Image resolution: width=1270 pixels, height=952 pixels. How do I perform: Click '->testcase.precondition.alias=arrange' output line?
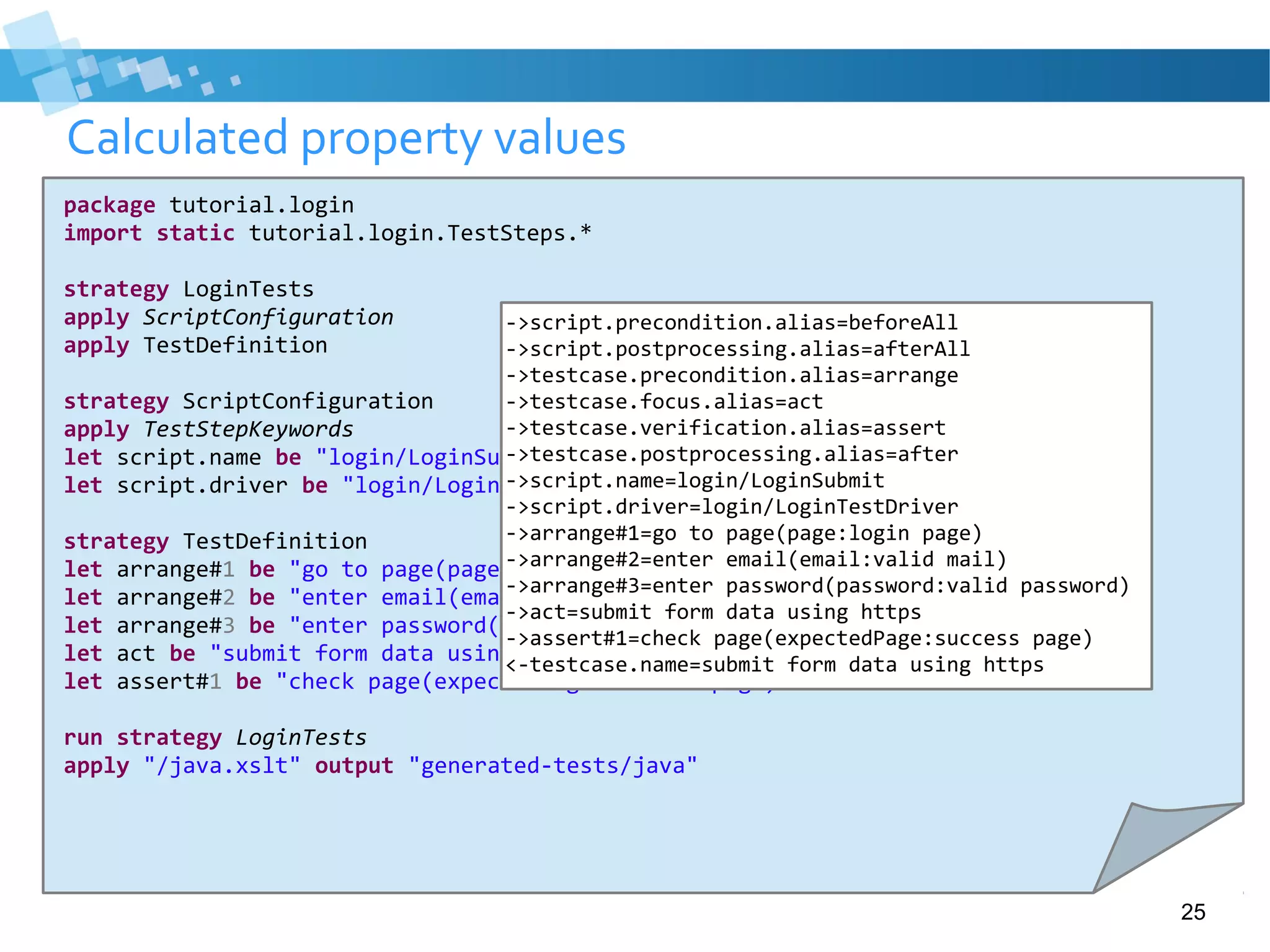click(x=732, y=376)
